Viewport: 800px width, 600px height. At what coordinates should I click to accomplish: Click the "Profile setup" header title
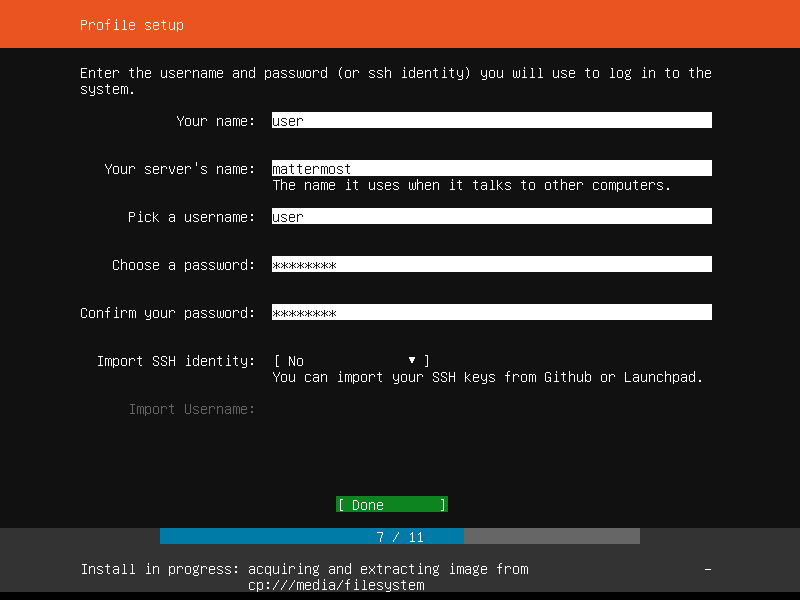click(132, 25)
